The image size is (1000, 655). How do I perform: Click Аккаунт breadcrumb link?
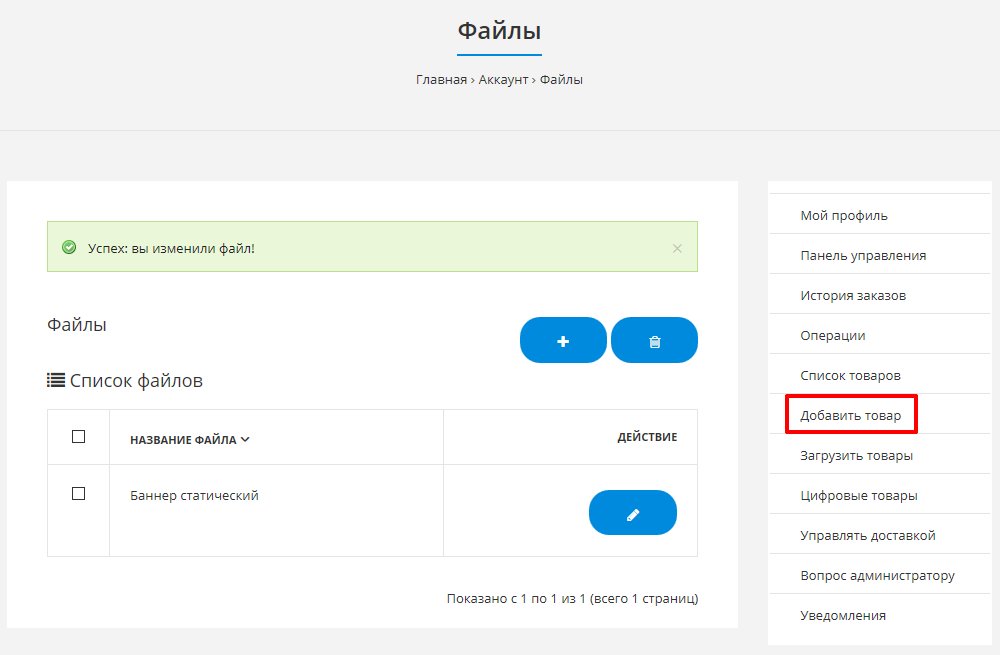pyautogui.click(x=503, y=80)
